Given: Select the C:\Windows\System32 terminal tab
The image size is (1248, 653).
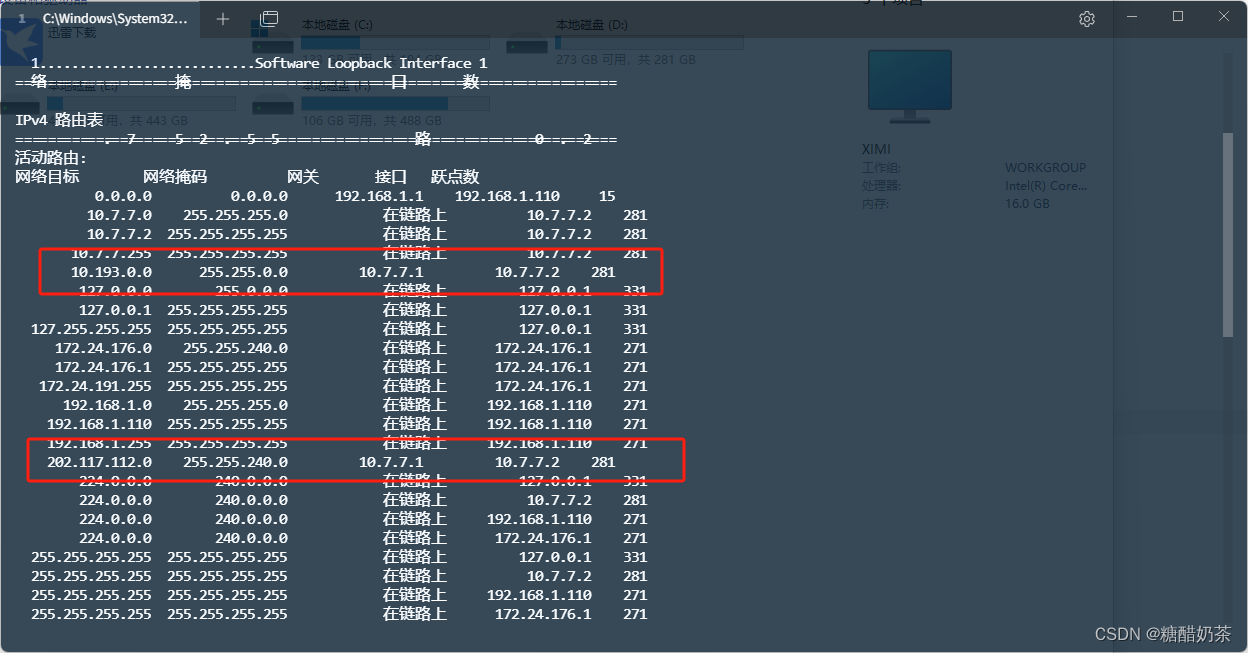Looking at the screenshot, I should click(100, 19).
